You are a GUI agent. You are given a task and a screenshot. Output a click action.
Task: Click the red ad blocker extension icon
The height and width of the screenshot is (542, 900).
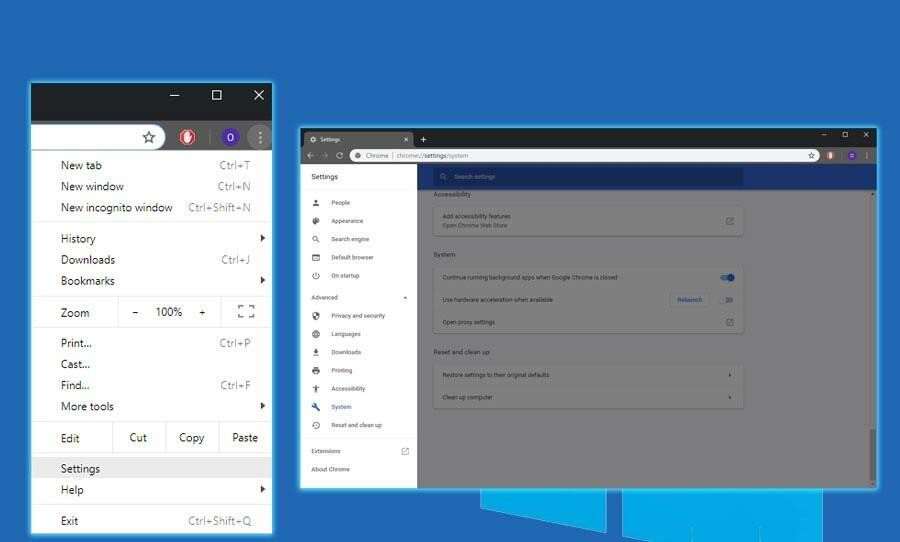tap(187, 137)
